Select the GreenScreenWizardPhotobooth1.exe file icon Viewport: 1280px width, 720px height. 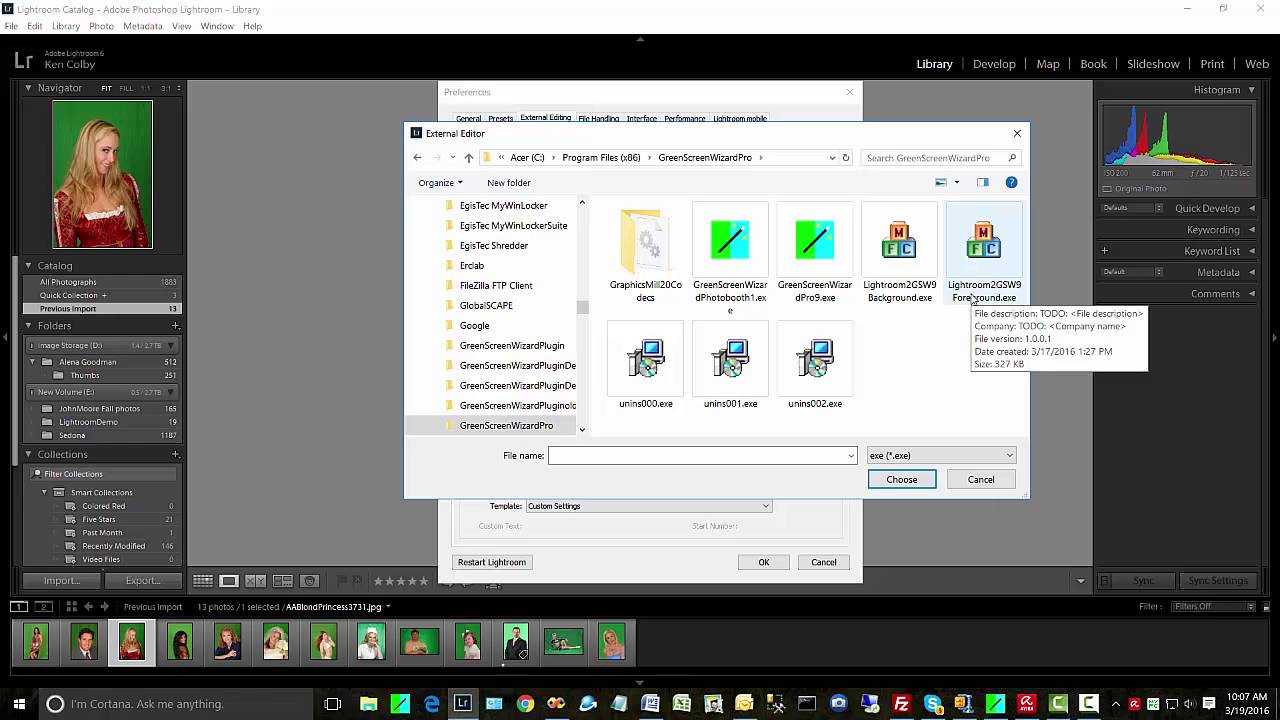pyautogui.click(x=730, y=241)
